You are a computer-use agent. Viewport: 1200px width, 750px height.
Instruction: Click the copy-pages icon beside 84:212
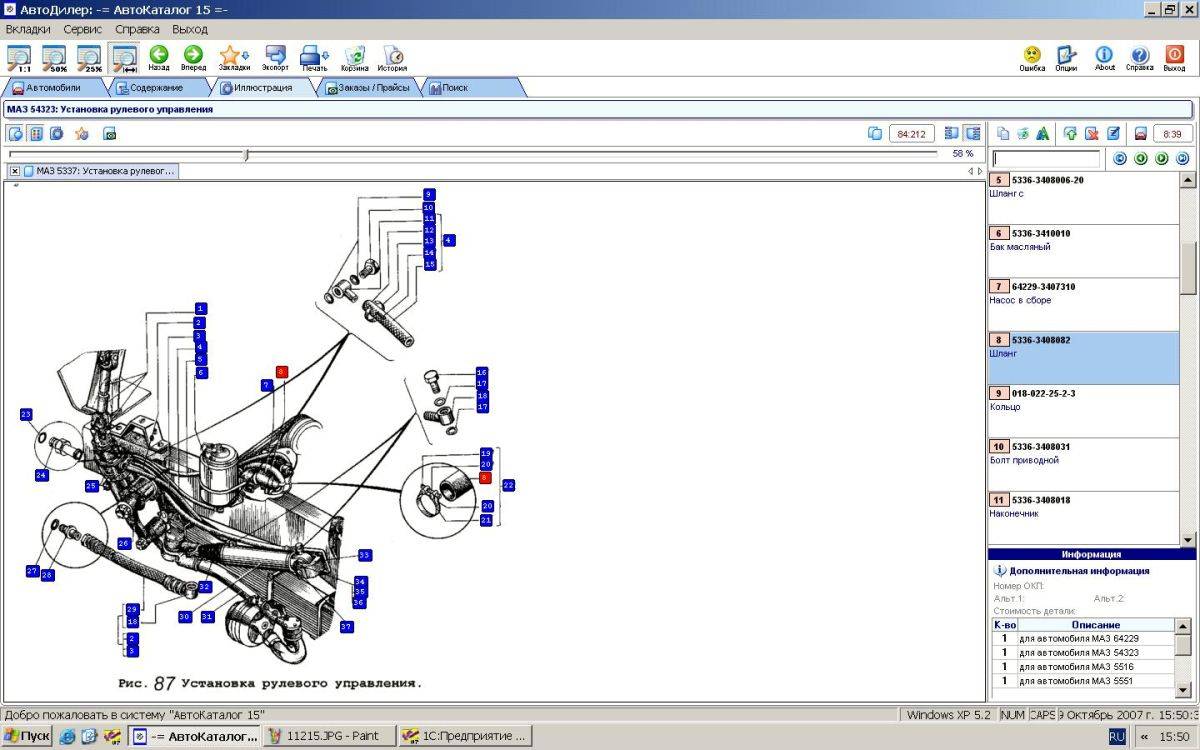(875, 133)
